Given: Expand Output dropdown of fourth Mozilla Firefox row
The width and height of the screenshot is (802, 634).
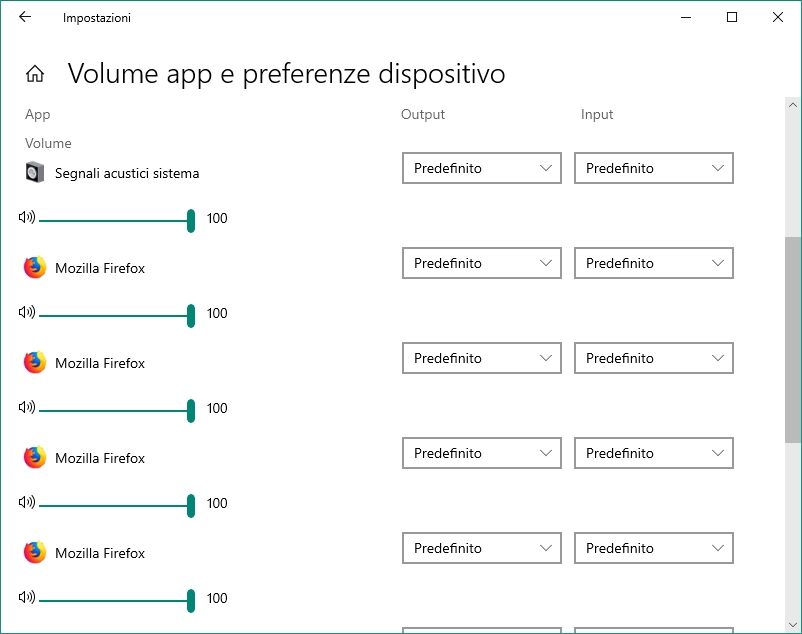Looking at the screenshot, I should coord(482,548).
